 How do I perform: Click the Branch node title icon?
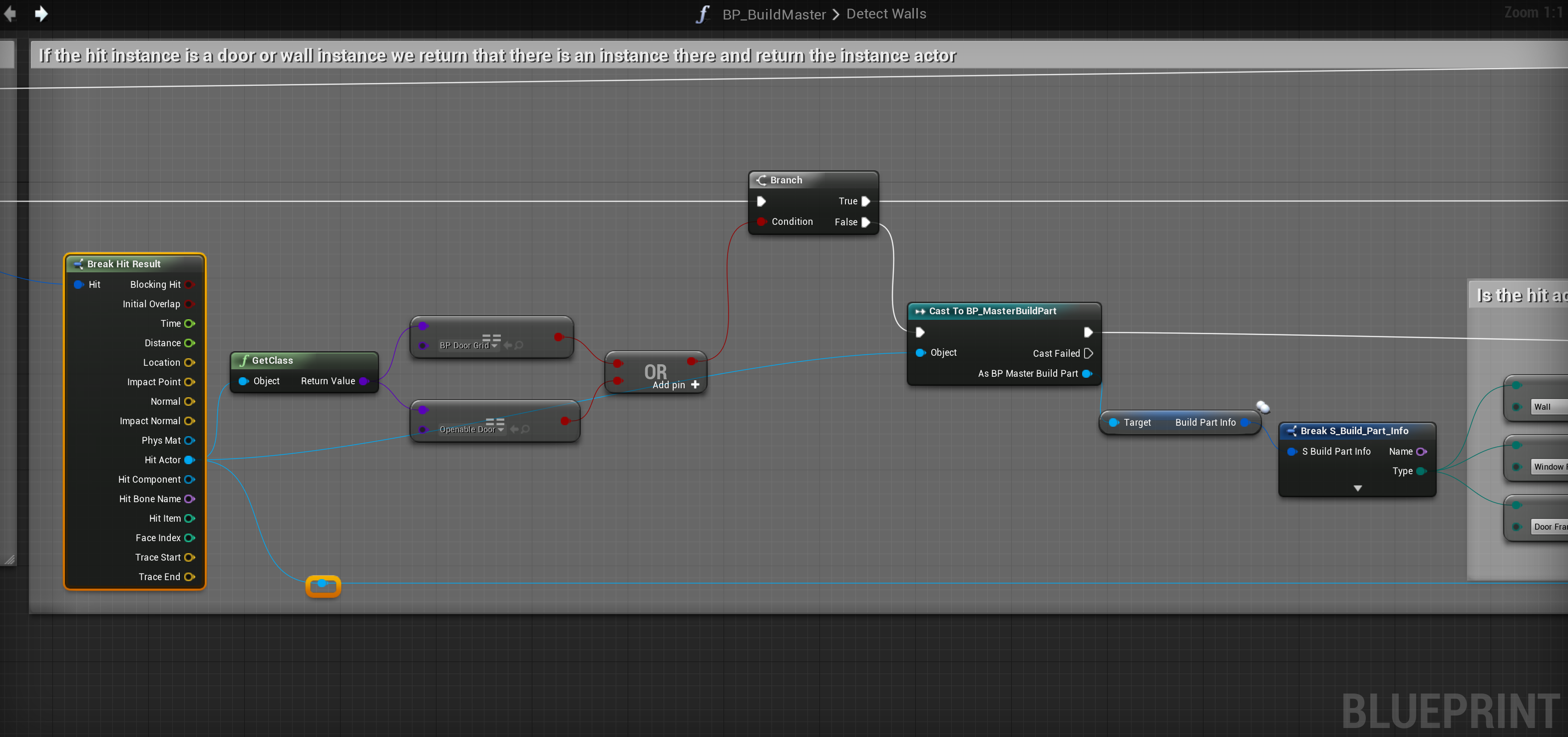click(x=761, y=180)
